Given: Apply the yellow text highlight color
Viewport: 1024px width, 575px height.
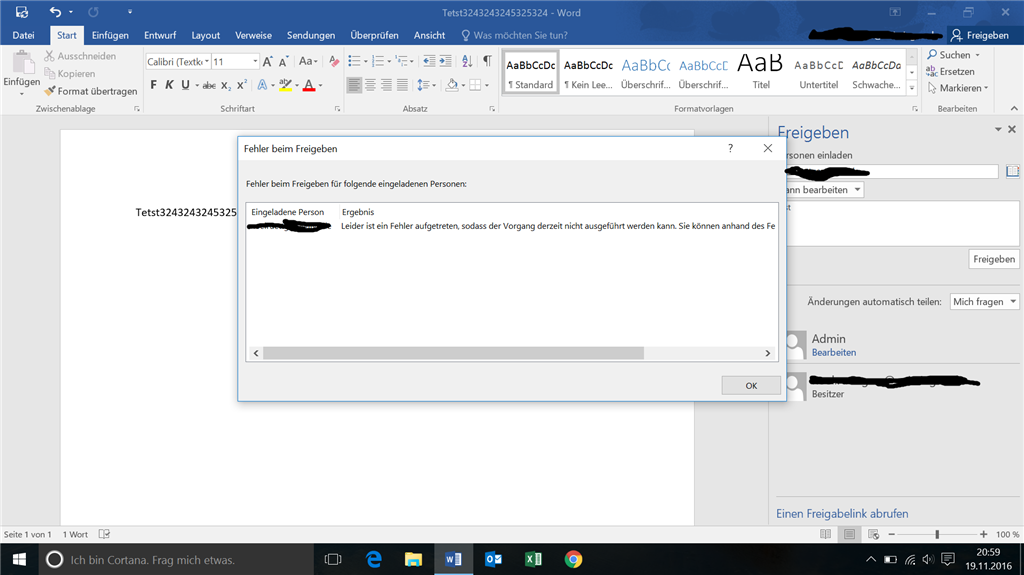Looking at the screenshot, I should pos(285,85).
